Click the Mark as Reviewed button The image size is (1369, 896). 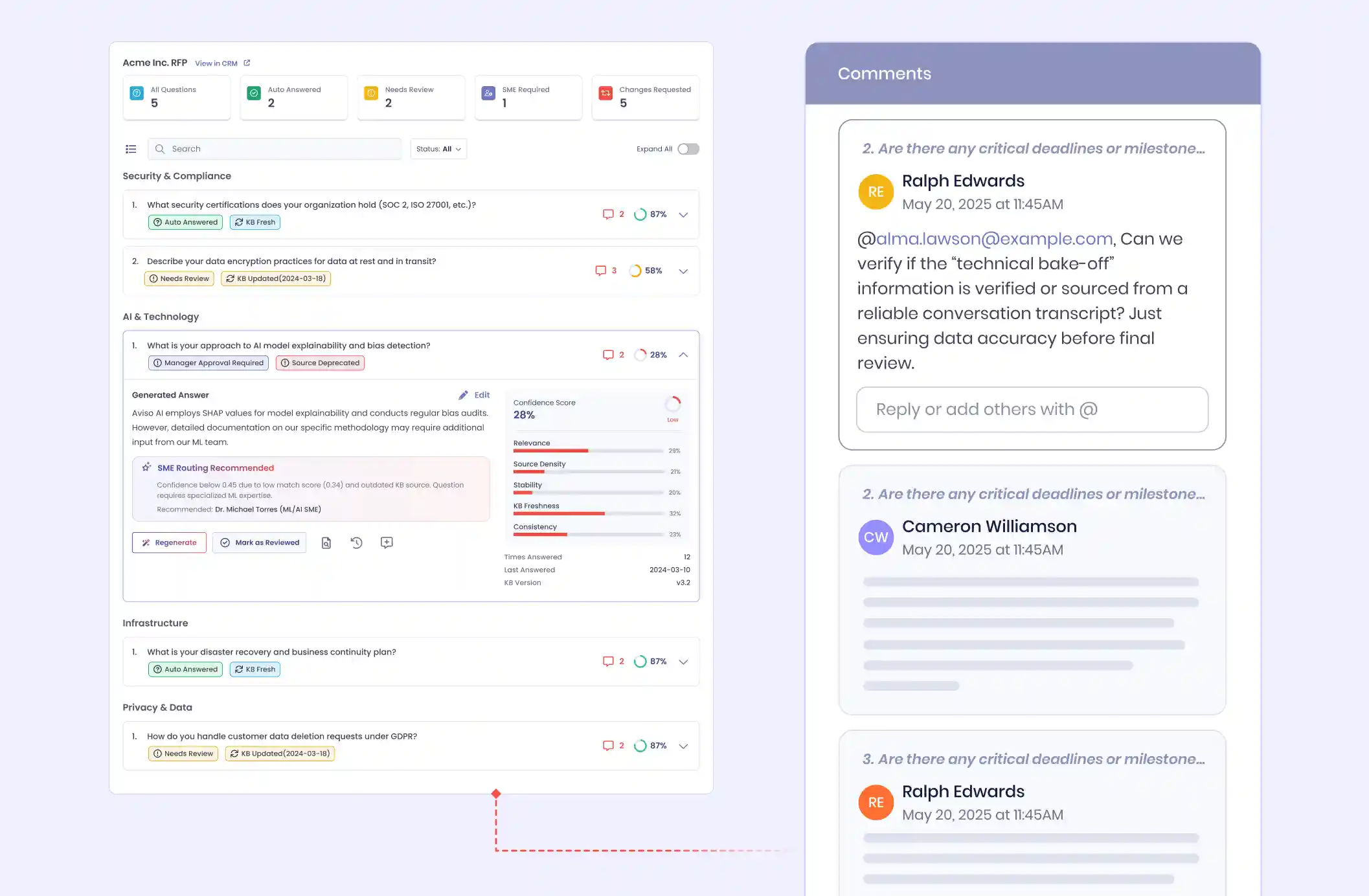point(259,543)
